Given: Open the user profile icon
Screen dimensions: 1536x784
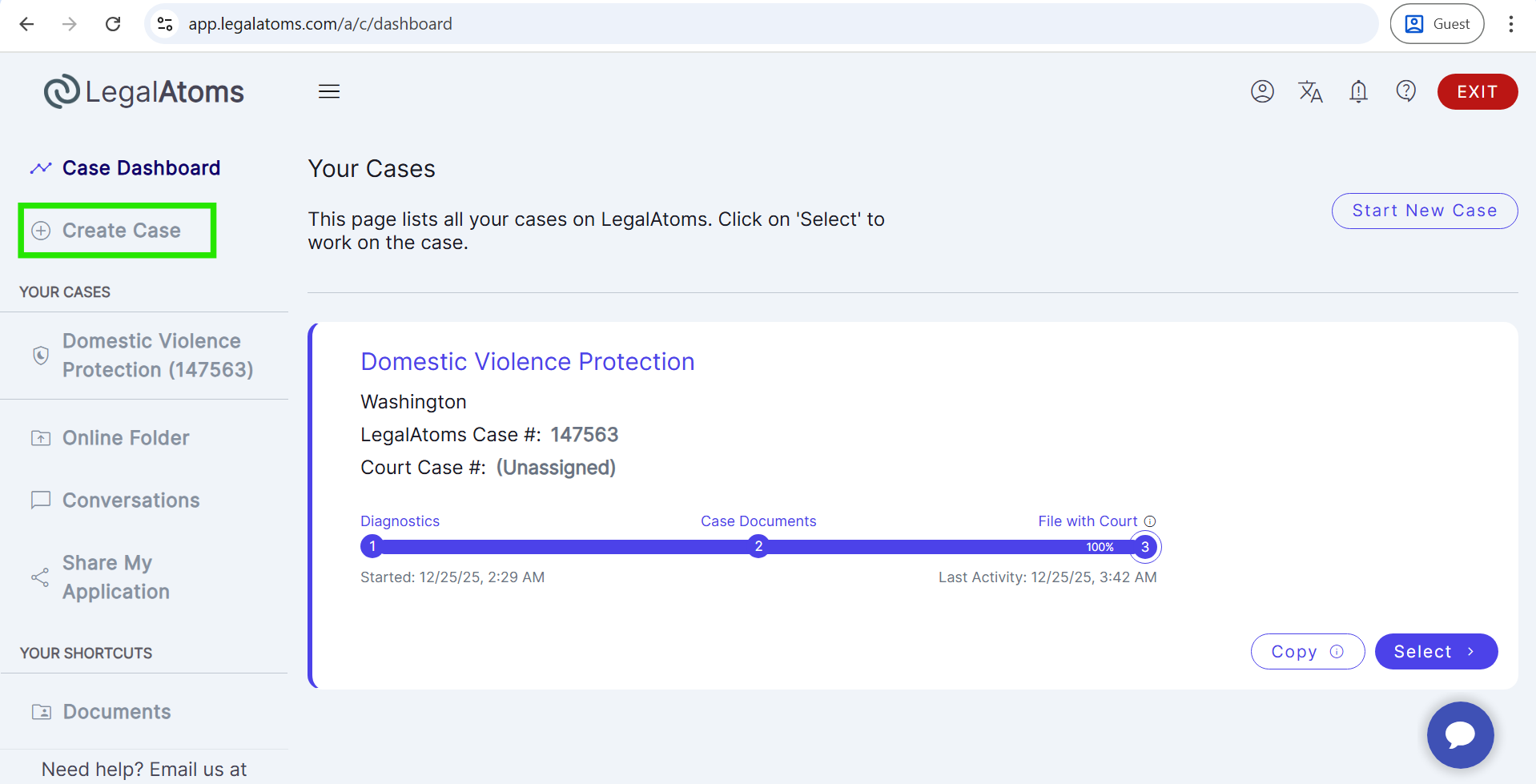Looking at the screenshot, I should pyautogui.click(x=1262, y=91).
